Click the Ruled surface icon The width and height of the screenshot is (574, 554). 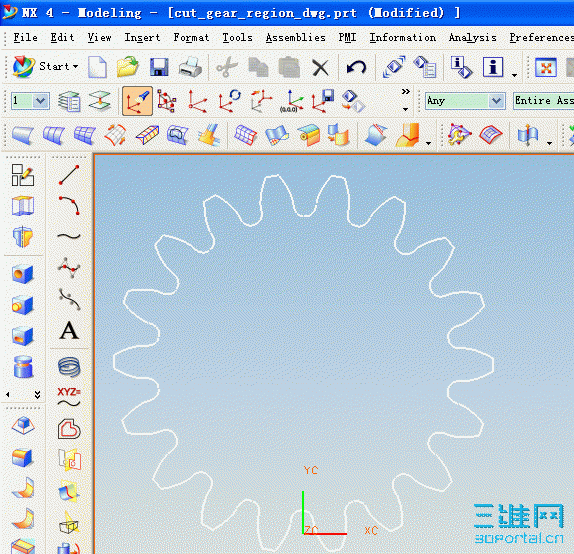point(23,135)
